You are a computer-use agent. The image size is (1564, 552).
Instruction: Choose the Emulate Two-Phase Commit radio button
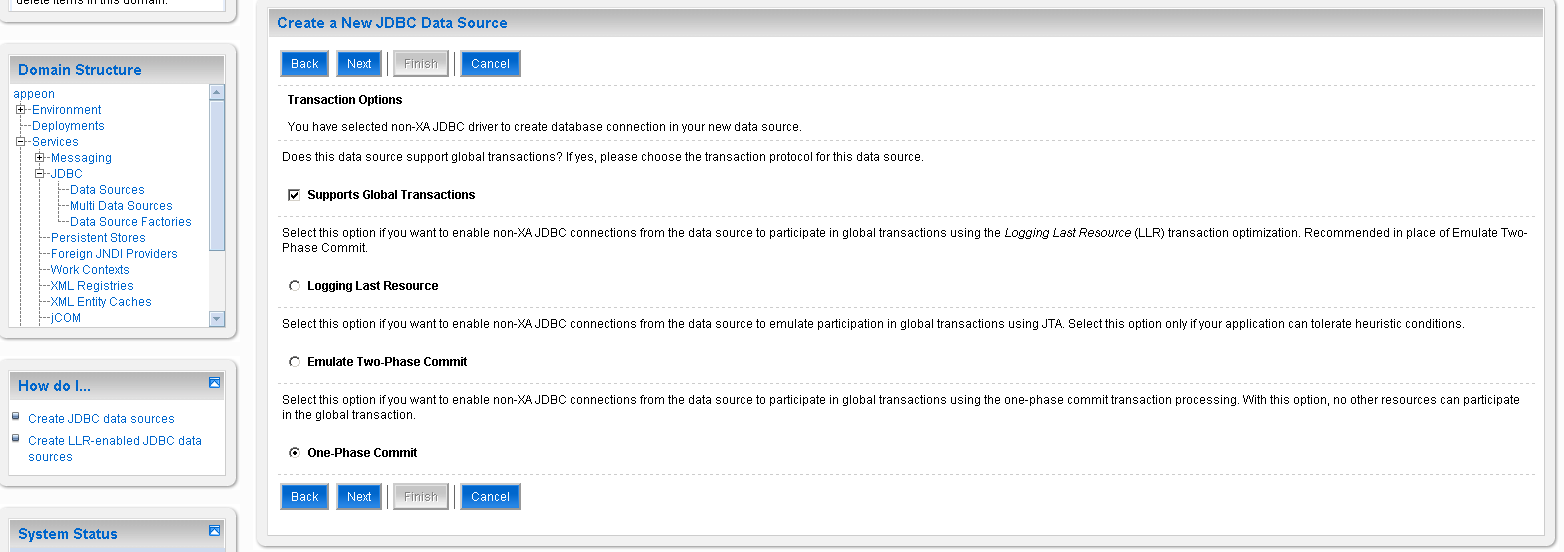[294, 362]
